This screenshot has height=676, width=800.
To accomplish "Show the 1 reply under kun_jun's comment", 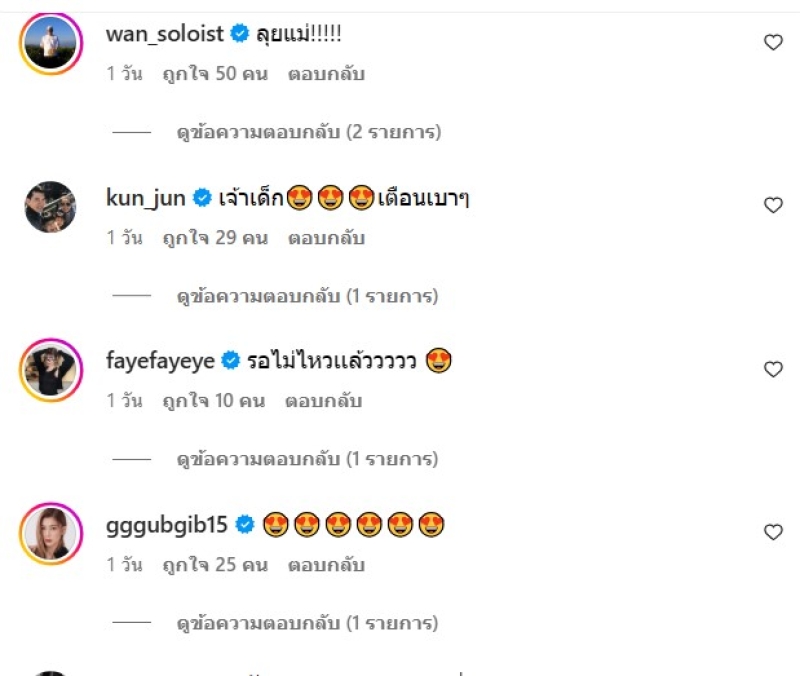I will pyautogui.click(x=309, y=296).
